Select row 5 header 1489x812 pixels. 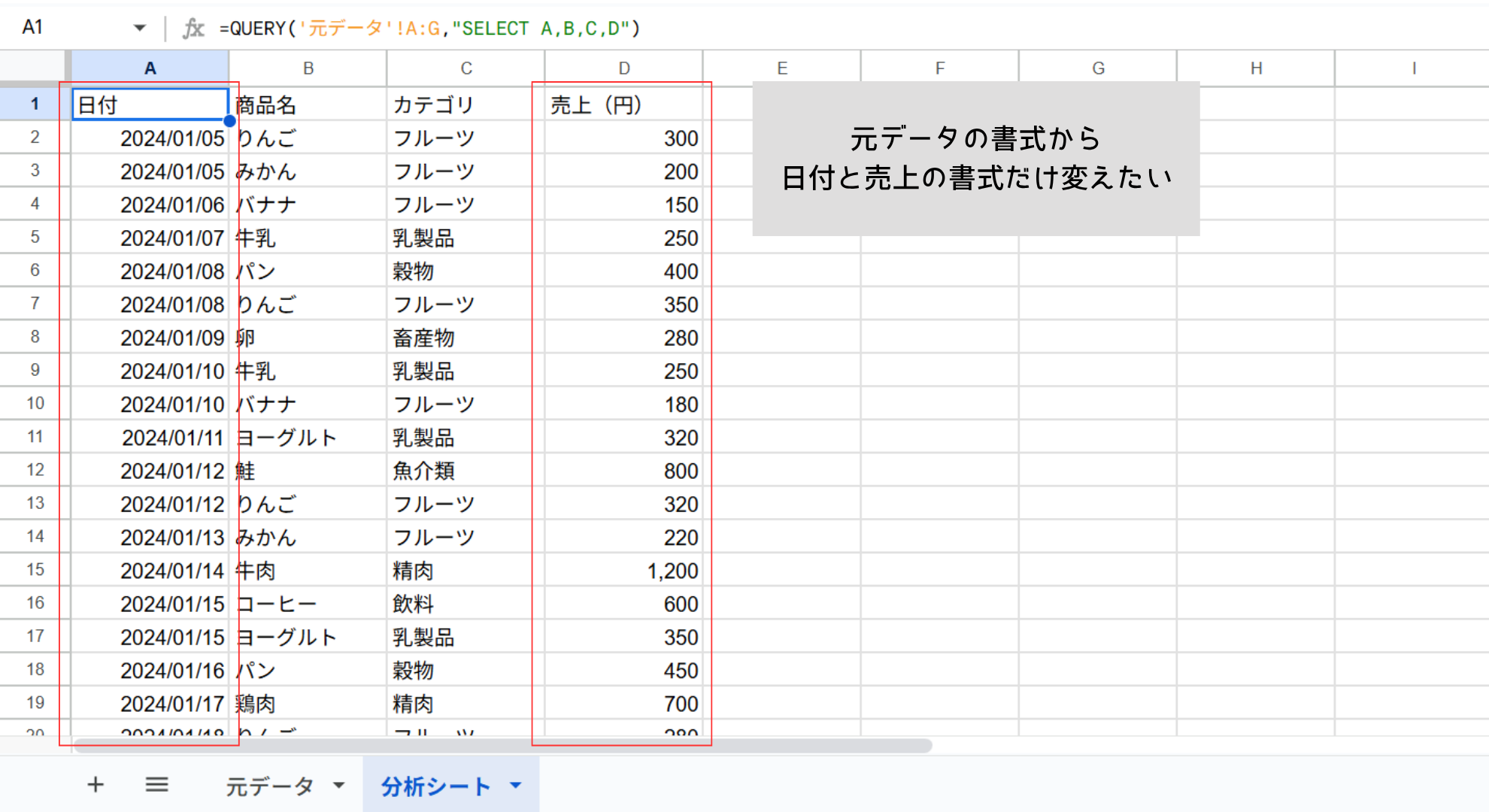(35, 237)
